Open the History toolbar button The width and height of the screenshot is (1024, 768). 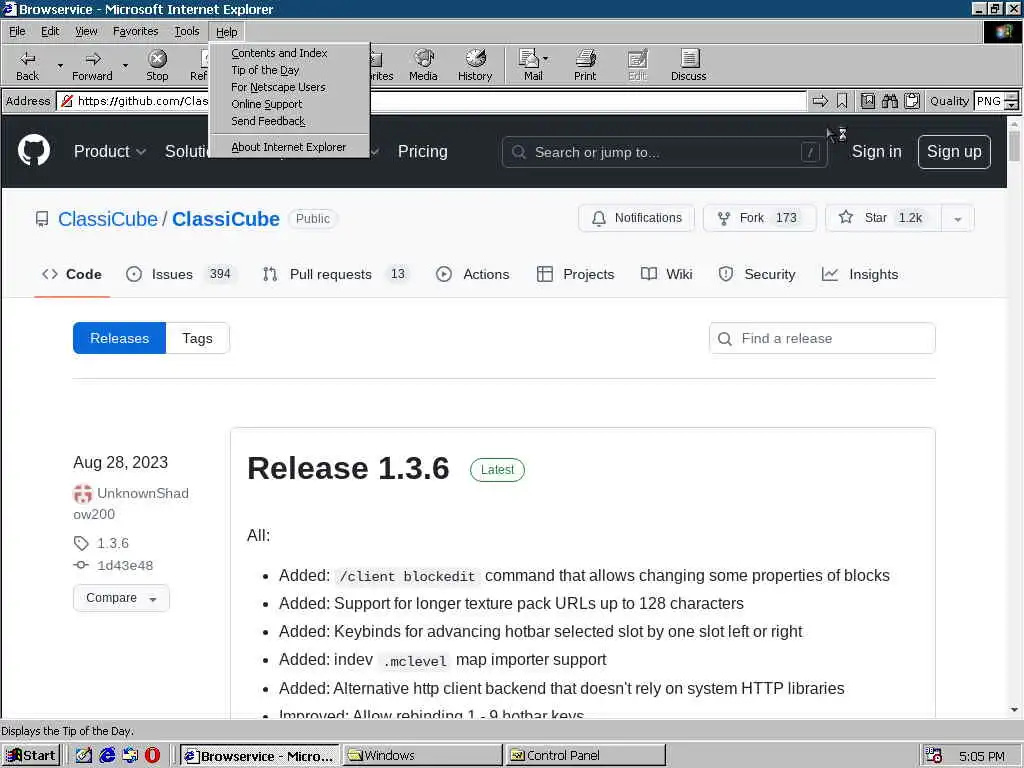(475, 65)
